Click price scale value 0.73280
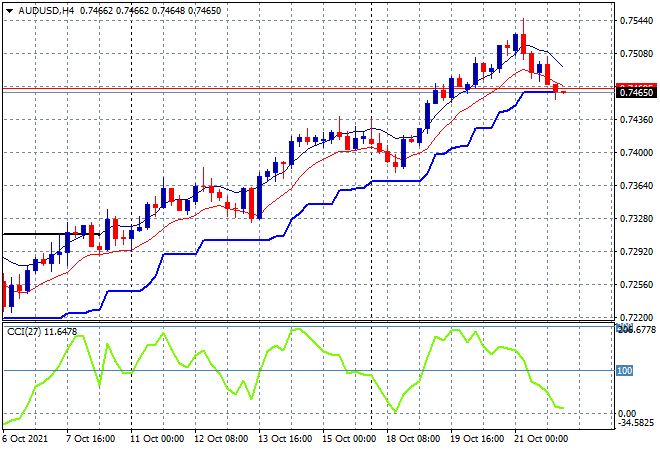This screenshot has width=660, height=450. [636, 218]
